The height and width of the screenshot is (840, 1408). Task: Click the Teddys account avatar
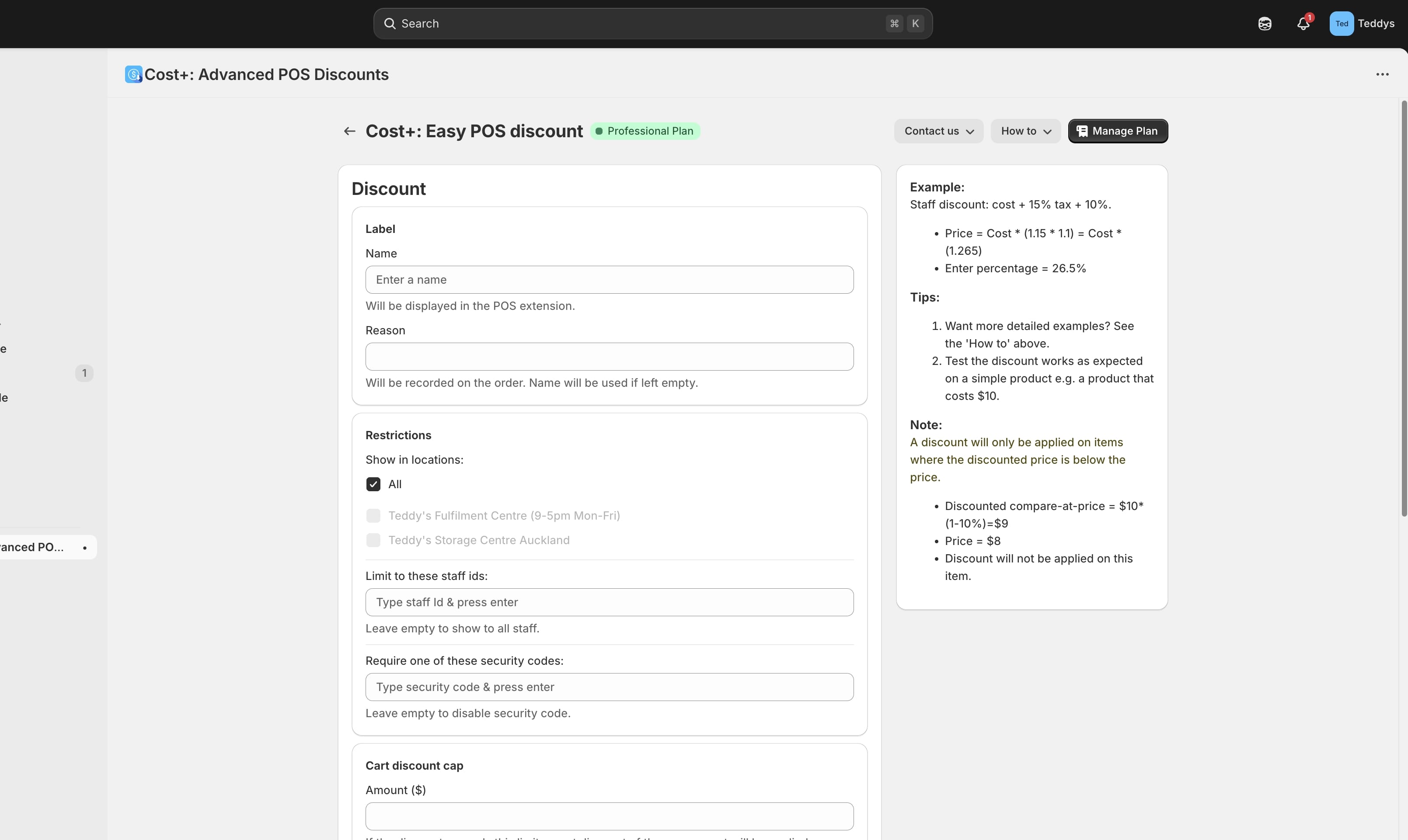point(1341,24)
